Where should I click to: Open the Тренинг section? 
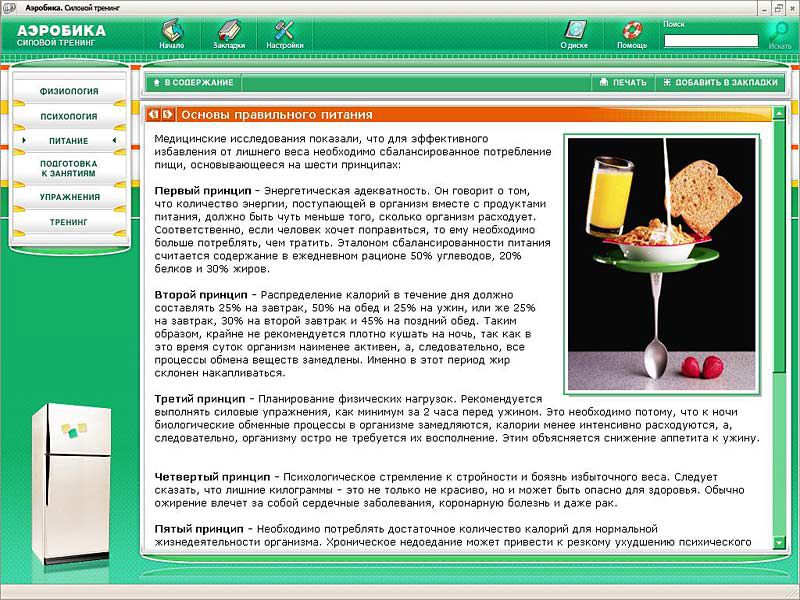(x=68, y=222)
